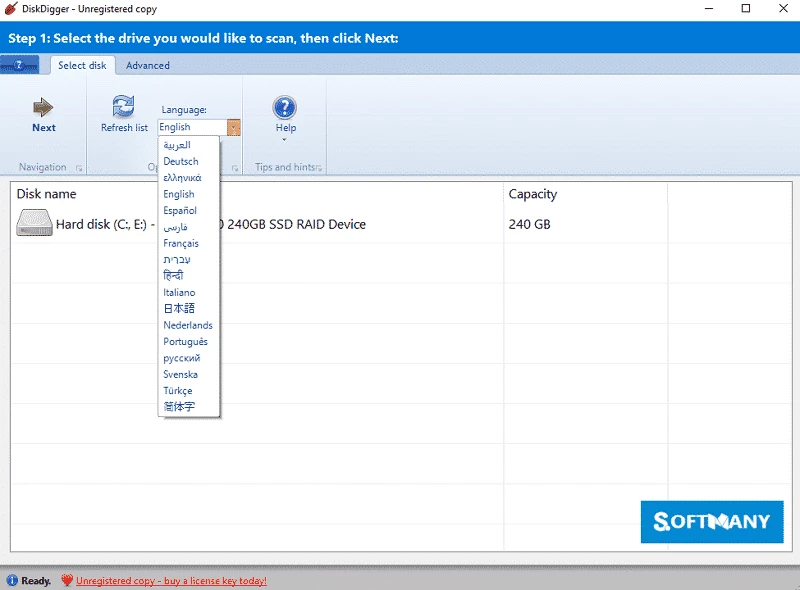Sort by the Capacity column header

533,194
